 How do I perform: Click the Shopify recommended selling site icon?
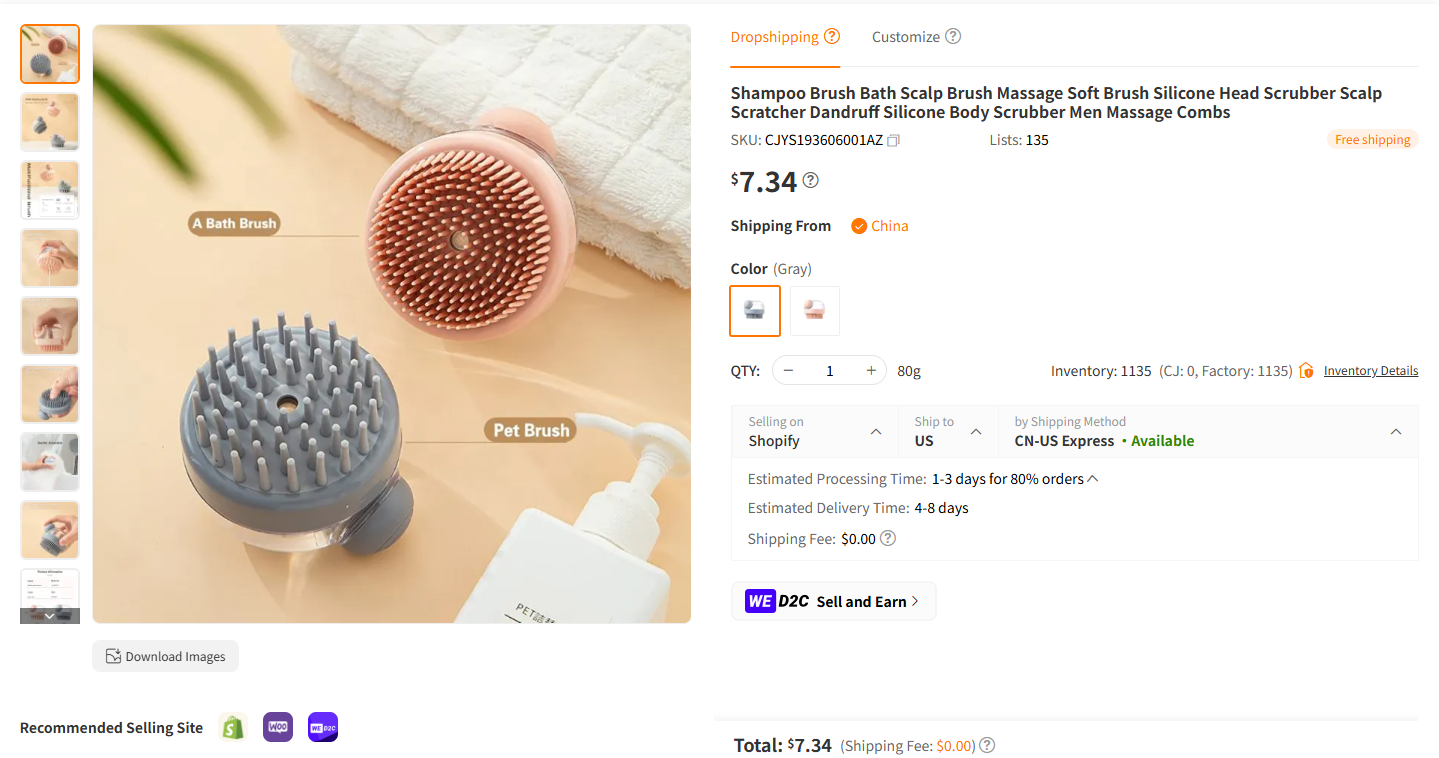pos(233,727)
